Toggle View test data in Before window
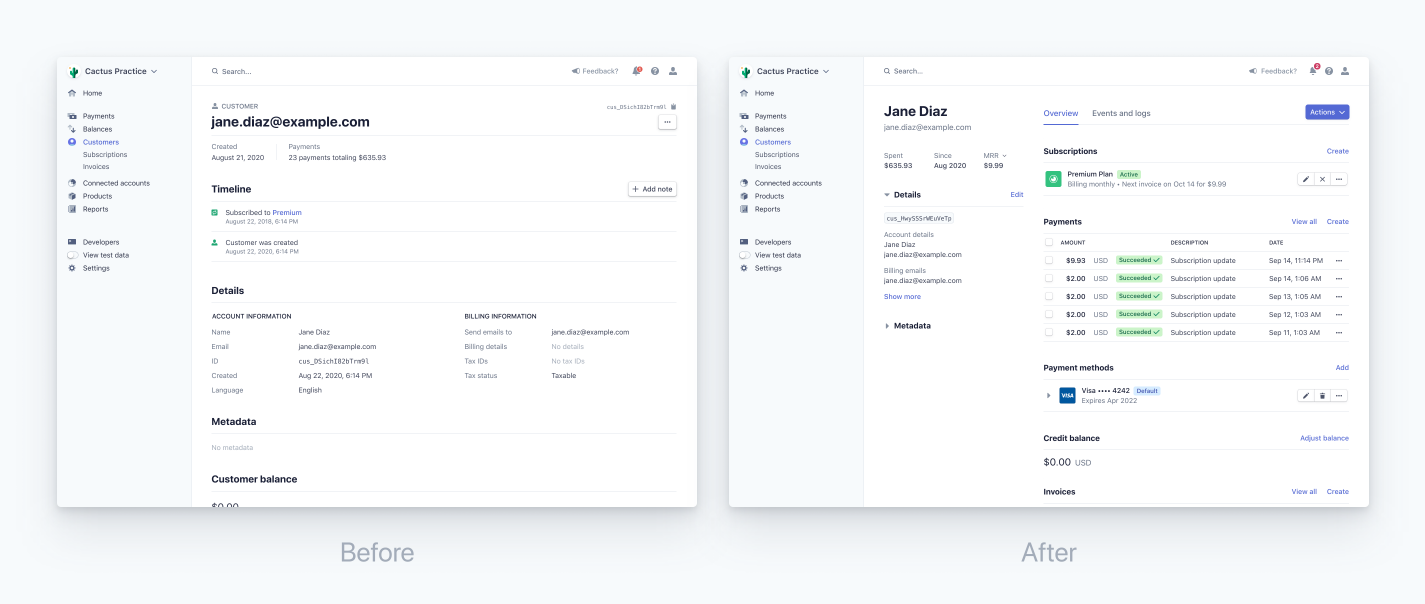1425x604 pixels. tap(73, 255)
